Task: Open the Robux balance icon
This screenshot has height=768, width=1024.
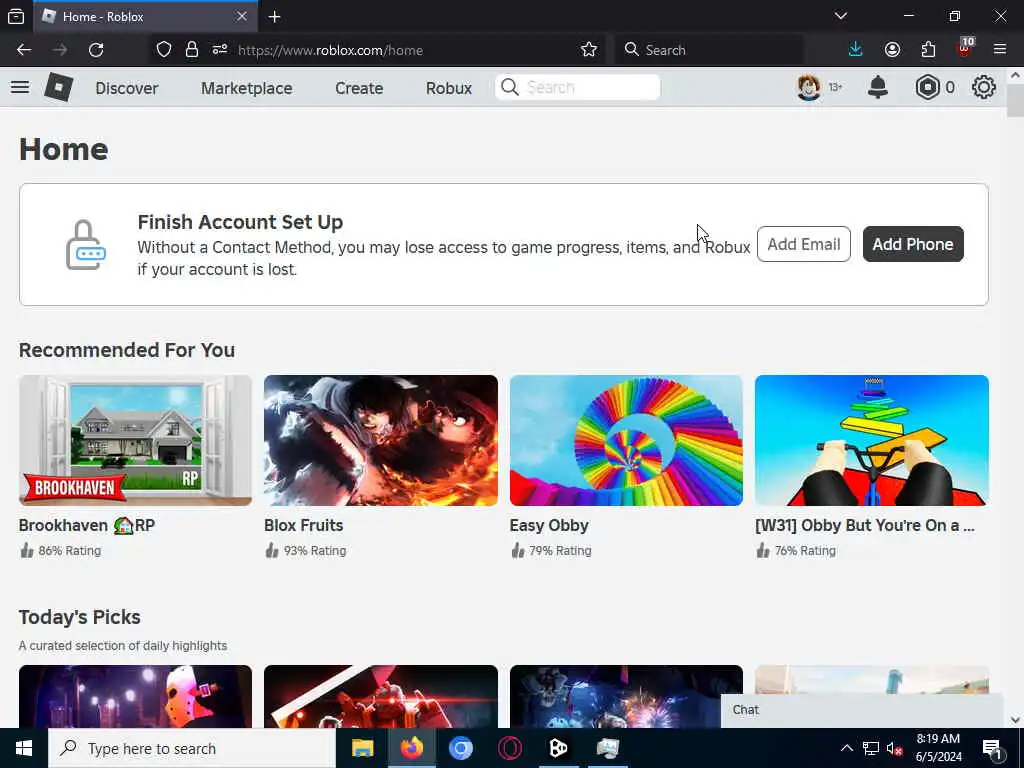Action: [927, 87]
